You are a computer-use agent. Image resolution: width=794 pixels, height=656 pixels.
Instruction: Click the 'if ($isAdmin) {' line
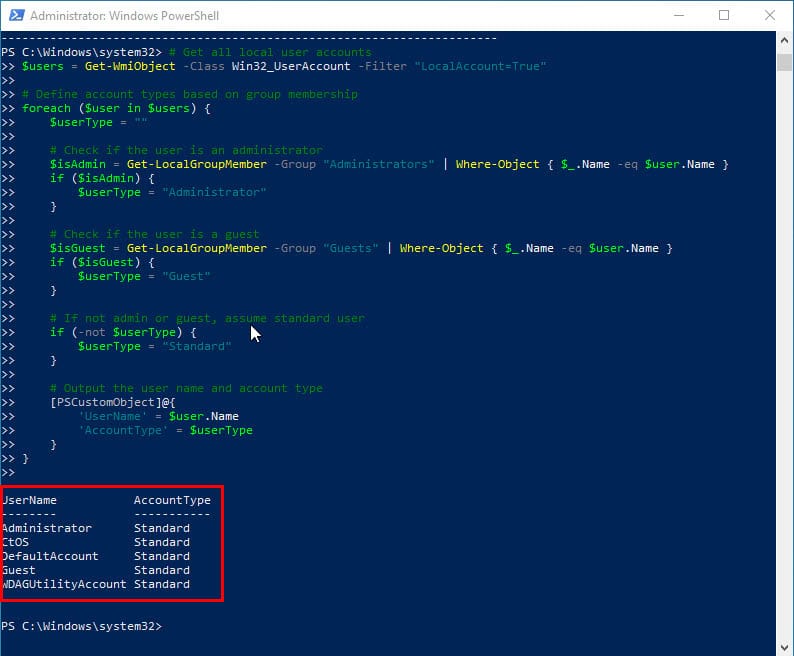pos(102,178)
